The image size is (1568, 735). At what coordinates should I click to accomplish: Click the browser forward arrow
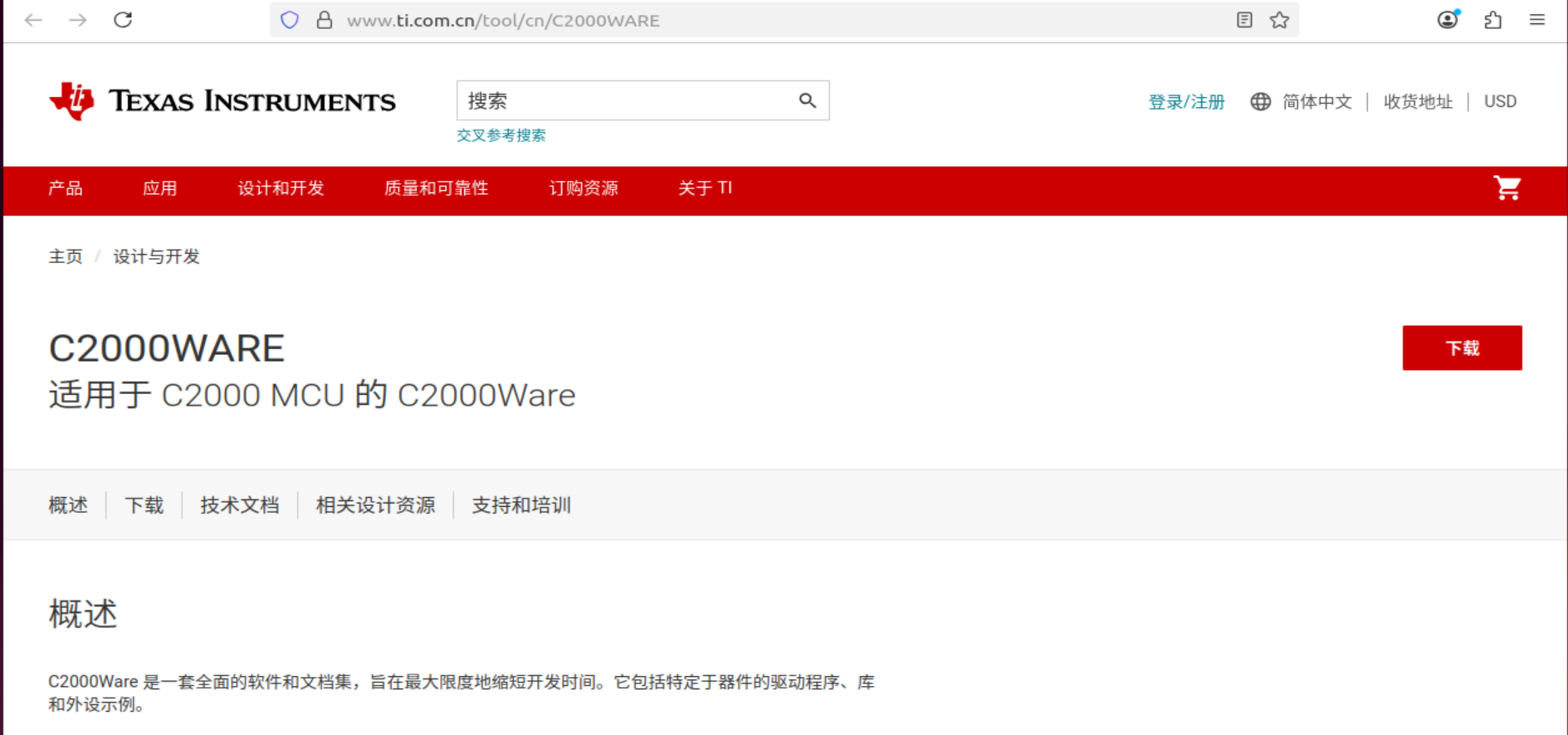(x=78, y=20)
